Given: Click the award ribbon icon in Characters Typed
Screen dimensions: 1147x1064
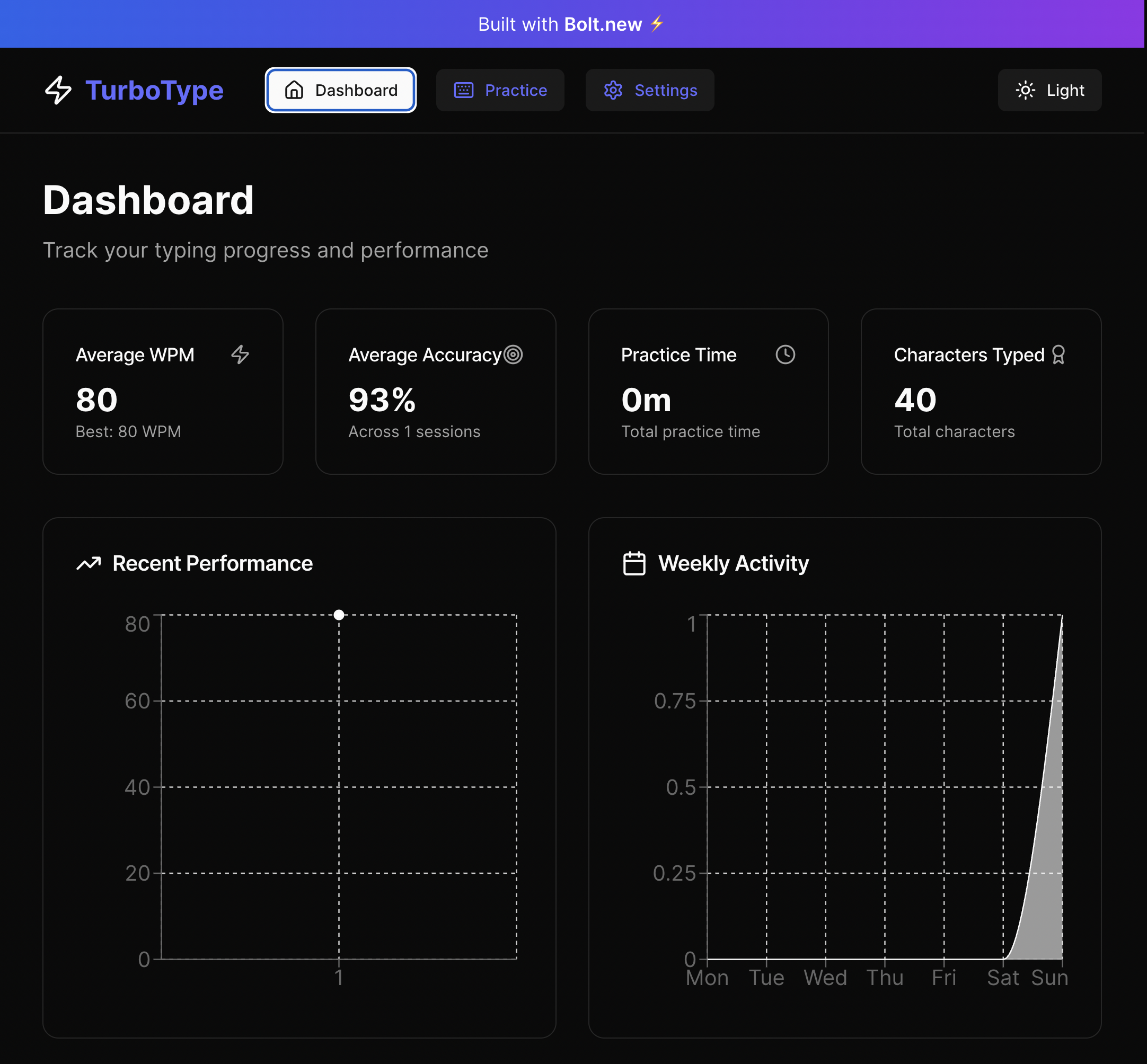Looking at the screenshot, I should [1058, 354].
